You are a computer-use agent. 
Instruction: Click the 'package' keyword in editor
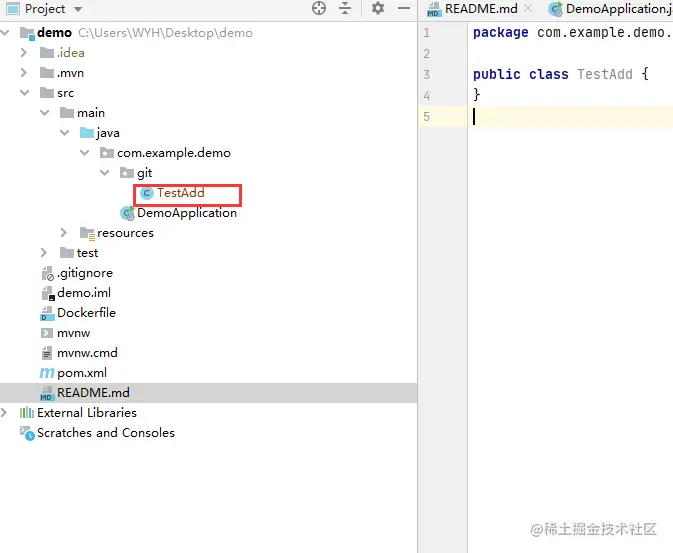coord(500,33)
